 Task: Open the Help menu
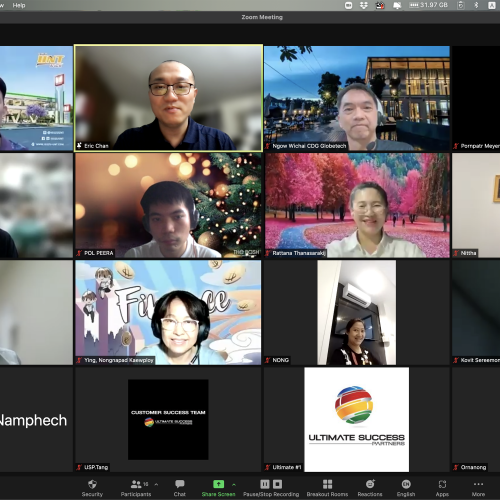pos(19,5)
